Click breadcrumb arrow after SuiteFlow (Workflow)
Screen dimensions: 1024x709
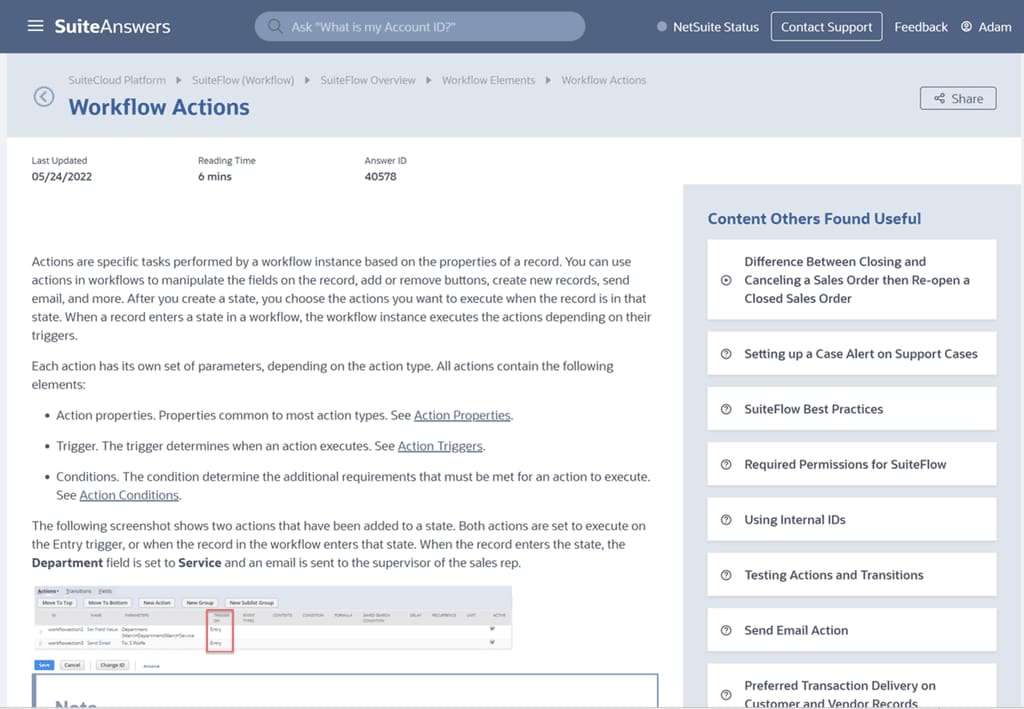click(x=307, y=80)
